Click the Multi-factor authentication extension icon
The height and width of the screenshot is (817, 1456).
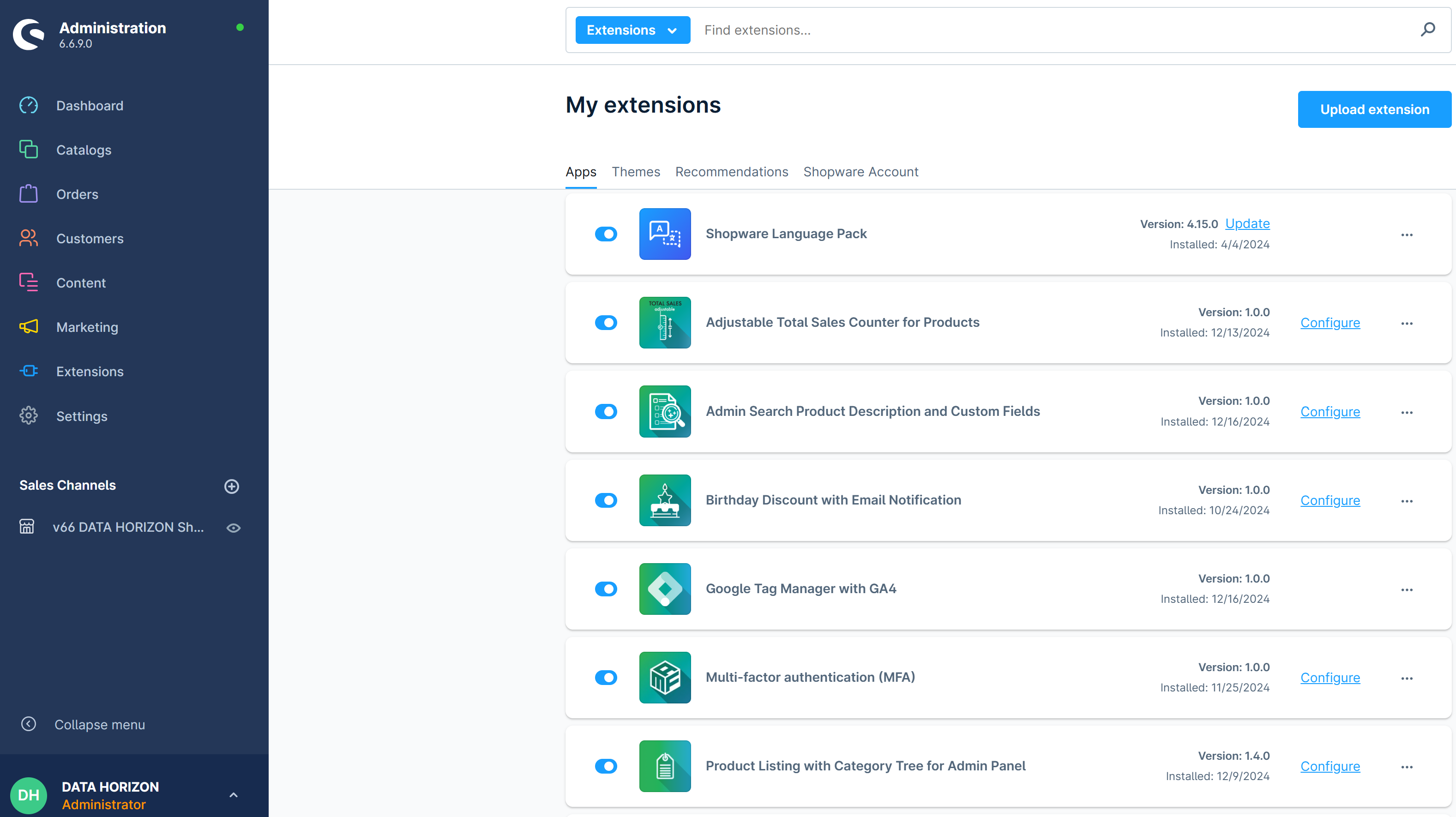pos(665,678)
